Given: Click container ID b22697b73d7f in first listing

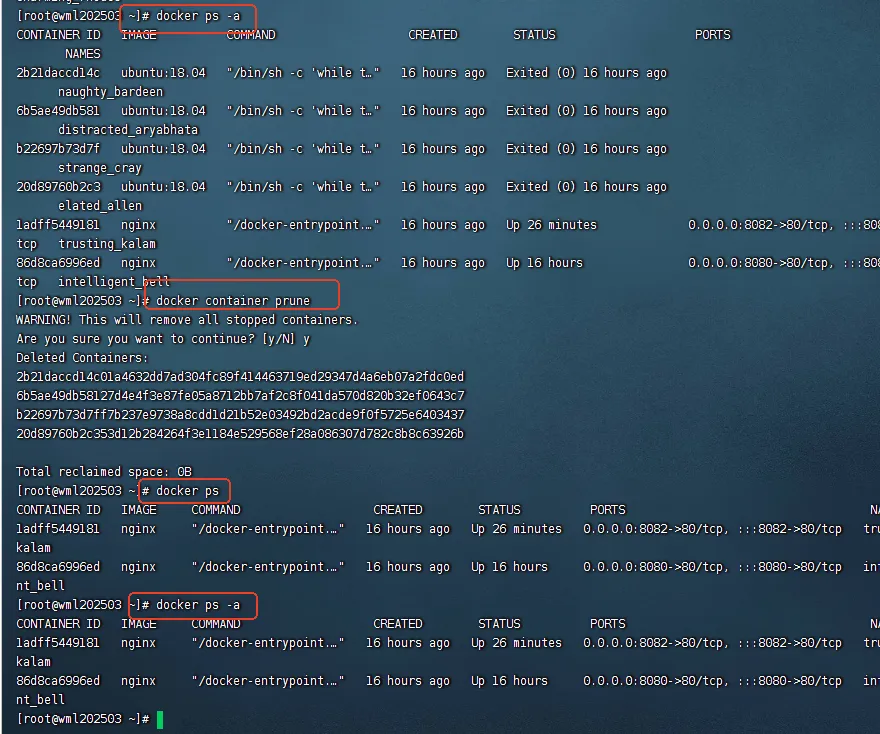Looking at the screenshot, I should coord(58,149).
